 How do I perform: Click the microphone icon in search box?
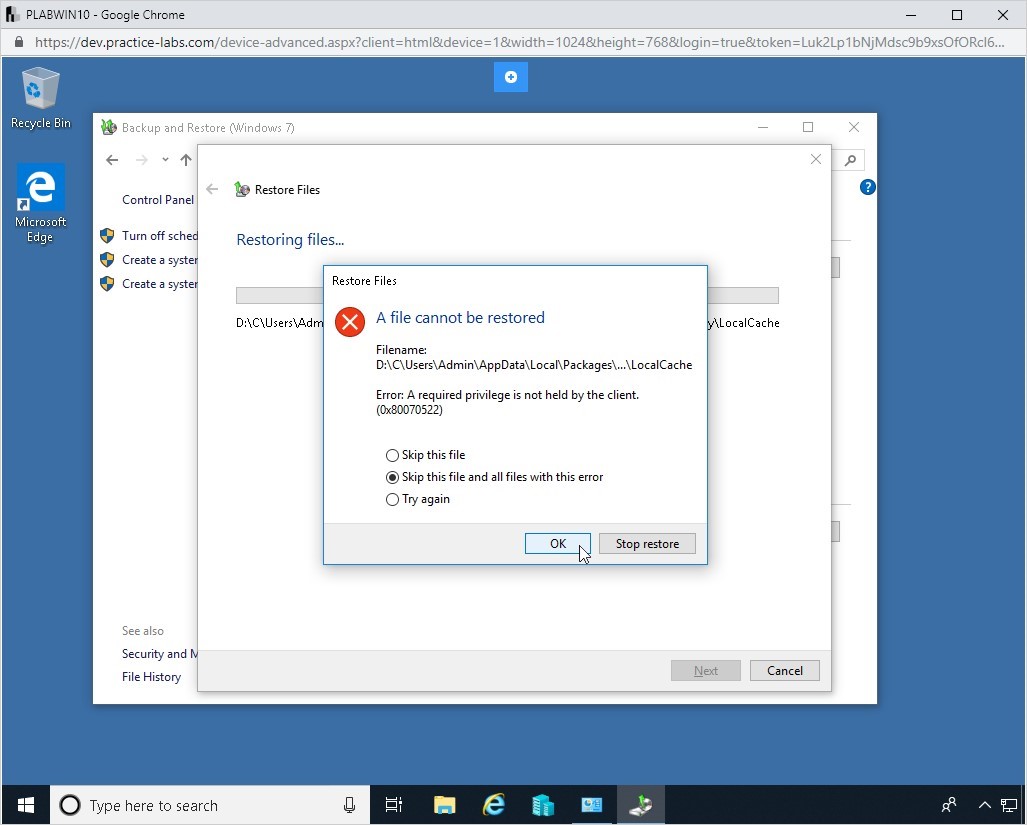(349, 805)
